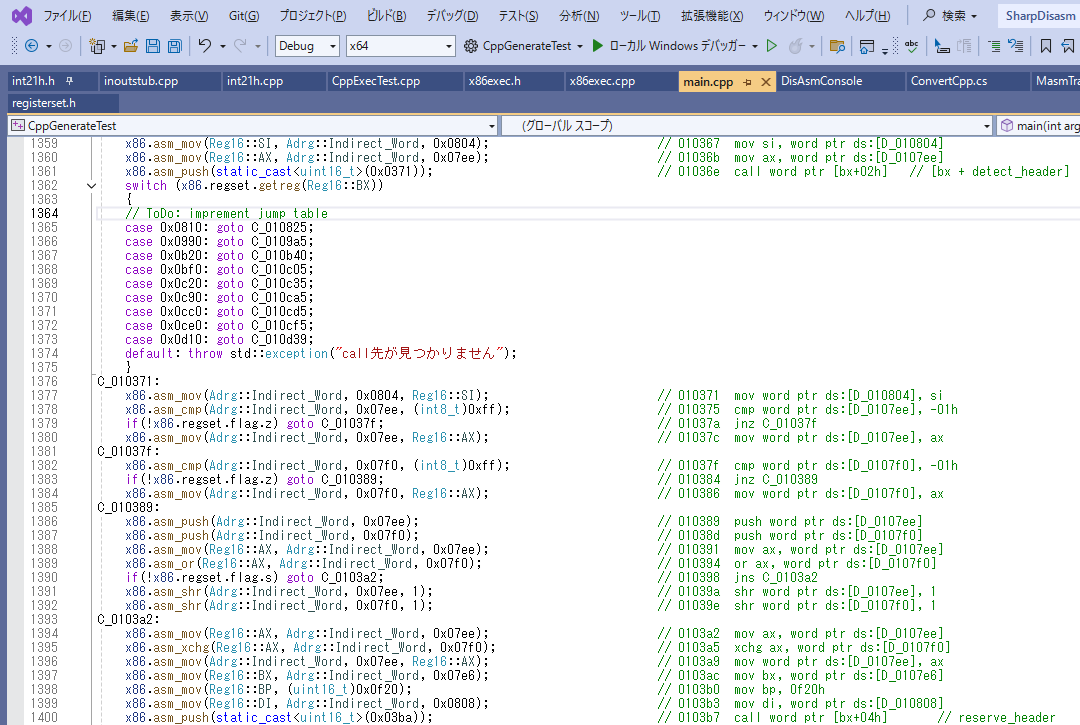Open the テスト(S) menu

(x=519, y=15)
